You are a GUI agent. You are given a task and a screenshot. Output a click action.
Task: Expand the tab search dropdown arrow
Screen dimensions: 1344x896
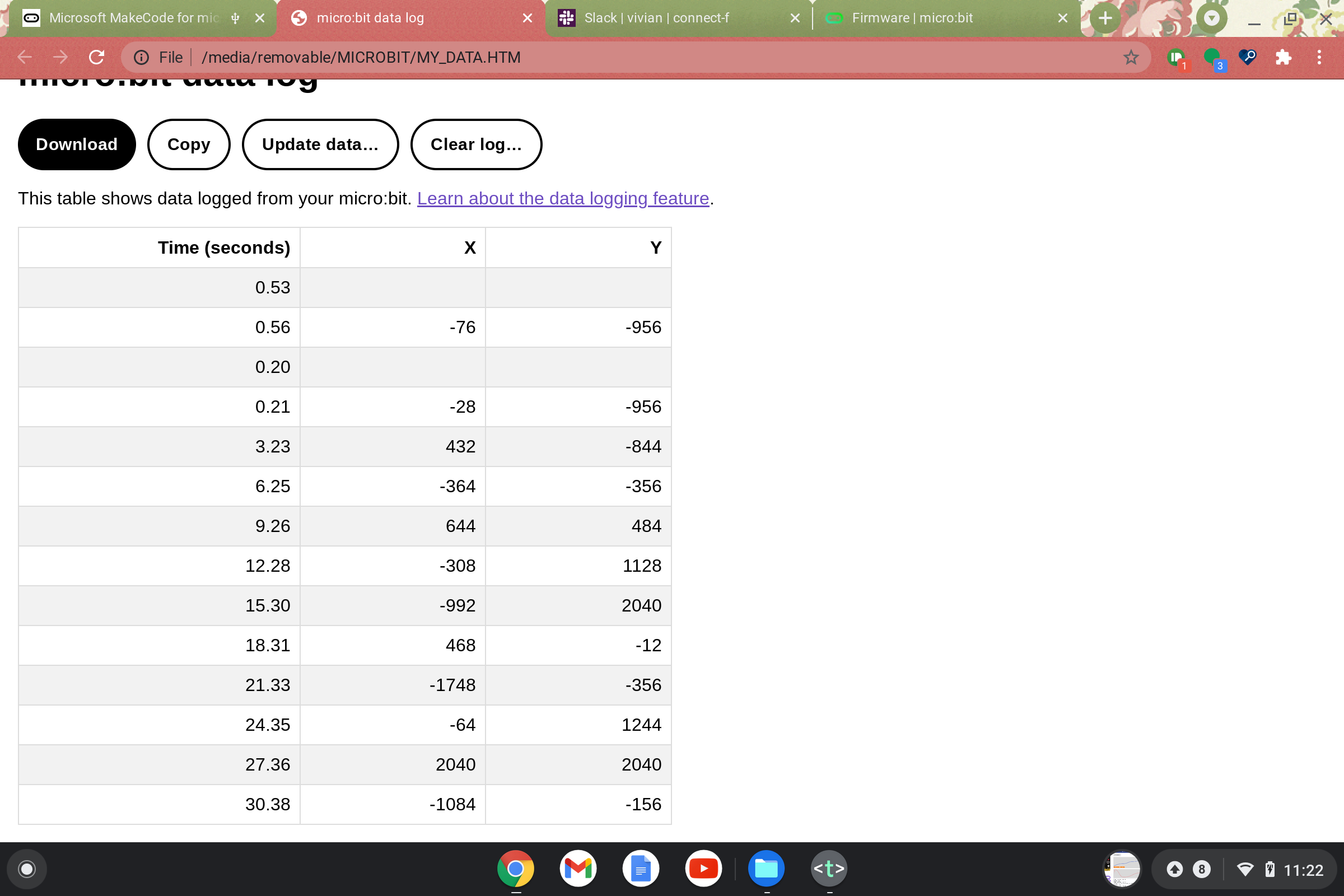(1211, 18)
